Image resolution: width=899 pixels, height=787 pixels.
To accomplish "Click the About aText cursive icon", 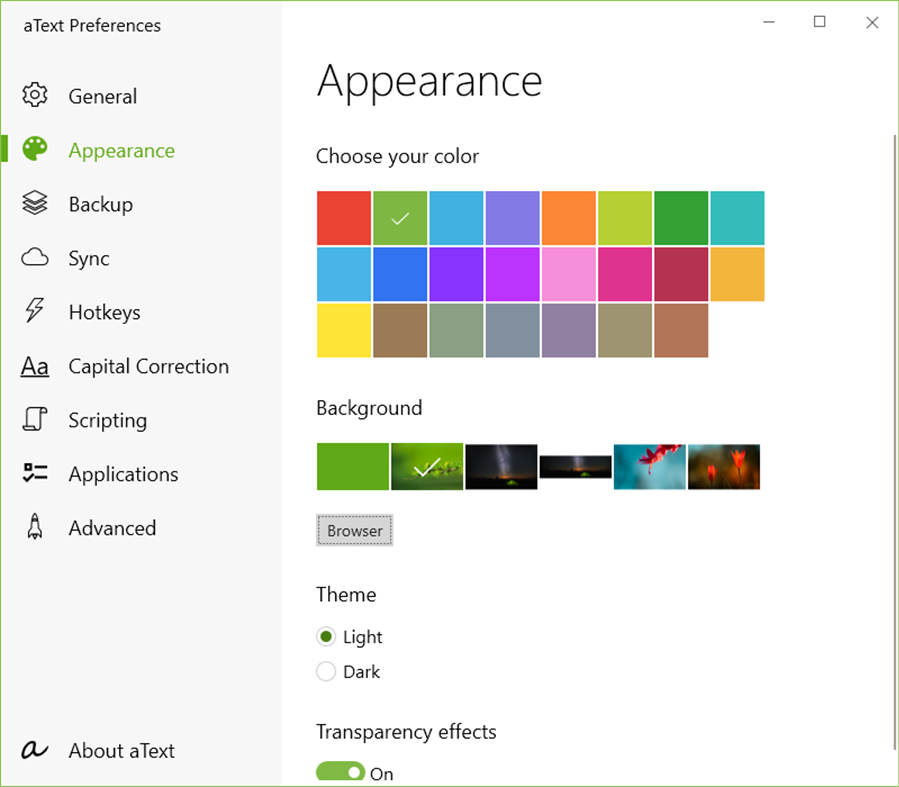I will pyautogui.click(x=34, y=750).
